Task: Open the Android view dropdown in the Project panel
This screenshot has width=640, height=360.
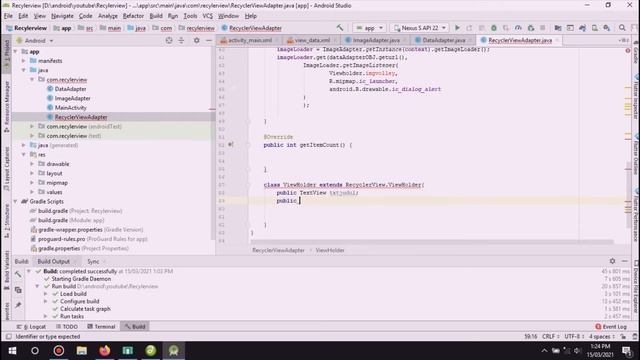Action: pos(35,40)
